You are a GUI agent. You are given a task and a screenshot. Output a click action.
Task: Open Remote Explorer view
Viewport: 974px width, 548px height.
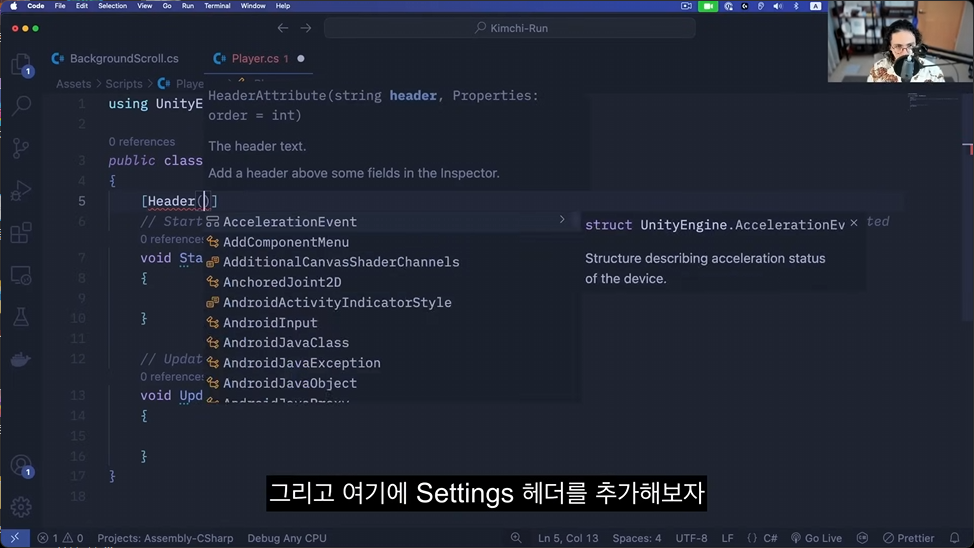point(21,275)
